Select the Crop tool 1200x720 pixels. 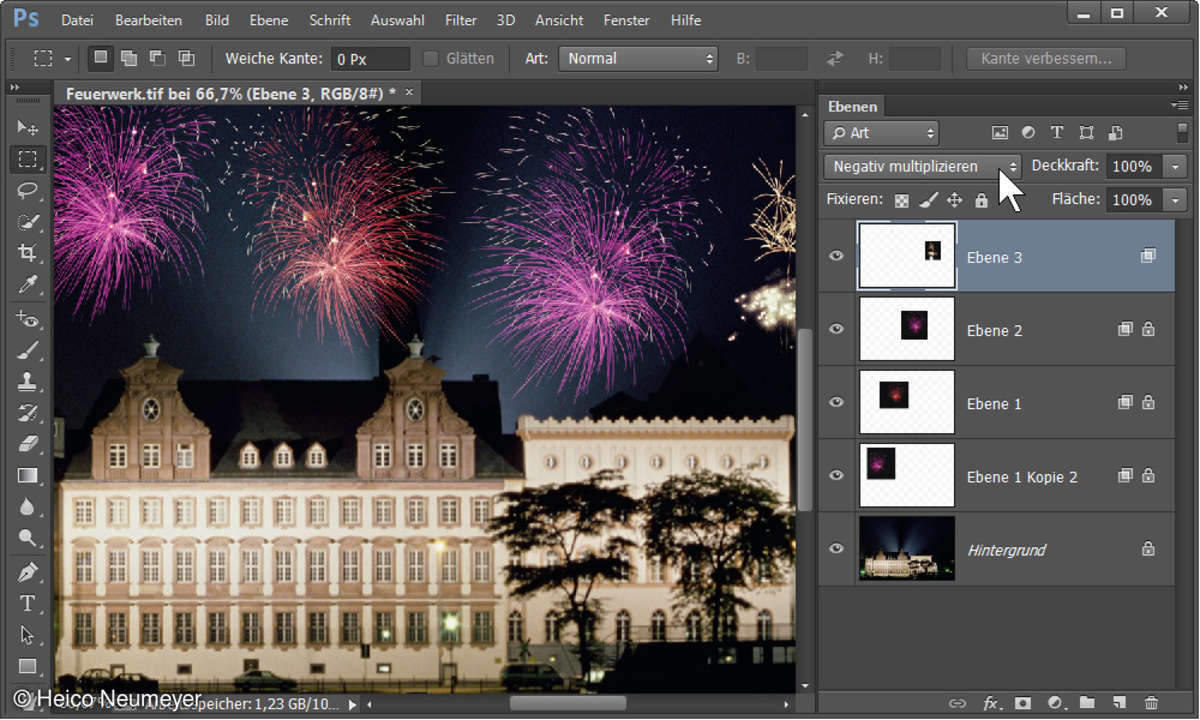coord(27,253)
